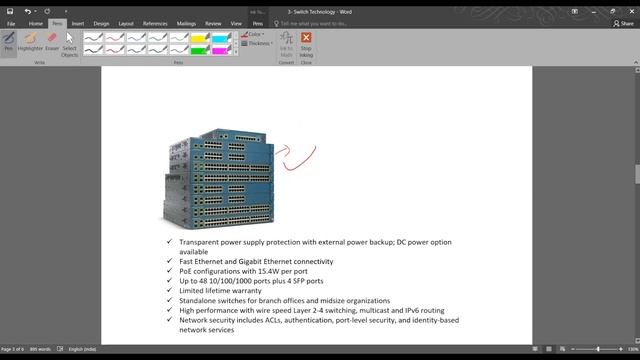Pick the green highlighter pen

(x=200, y=50)
